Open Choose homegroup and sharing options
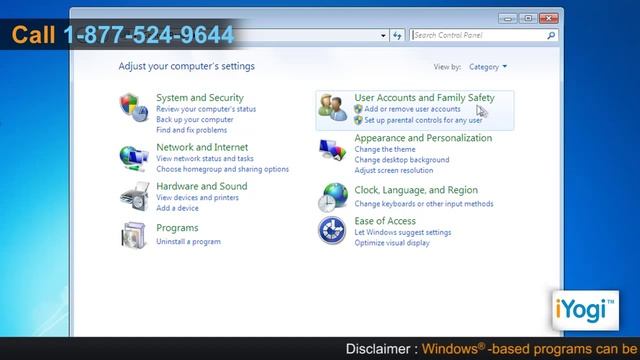Screen dimensions: 640x360 click(222, 169)
